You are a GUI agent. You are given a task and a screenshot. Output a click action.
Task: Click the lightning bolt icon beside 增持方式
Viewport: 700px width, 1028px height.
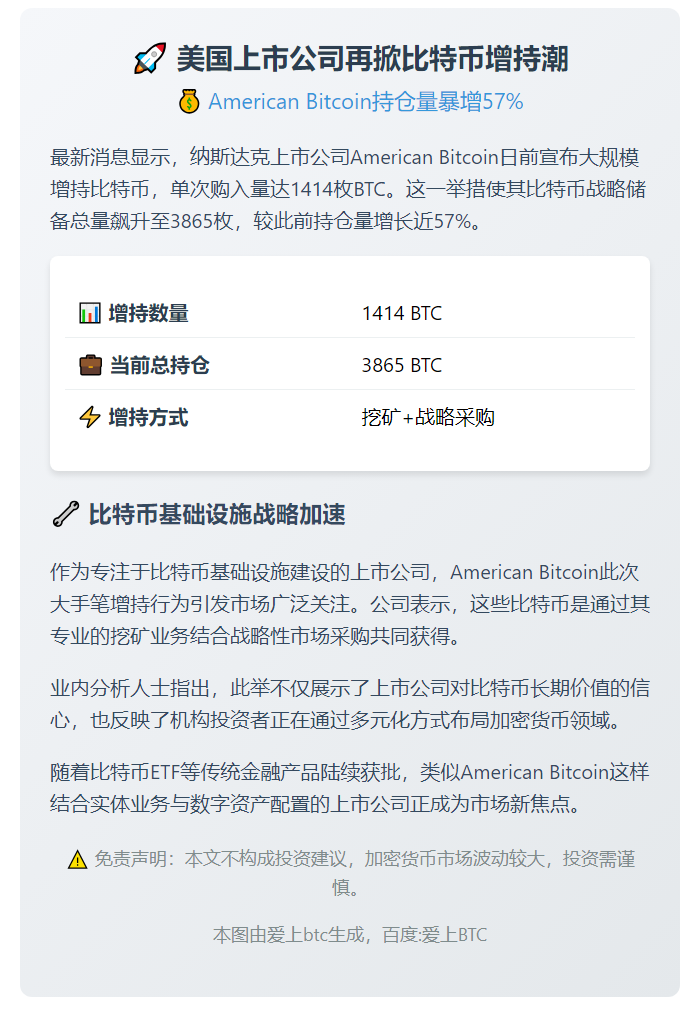coord(90,417)
